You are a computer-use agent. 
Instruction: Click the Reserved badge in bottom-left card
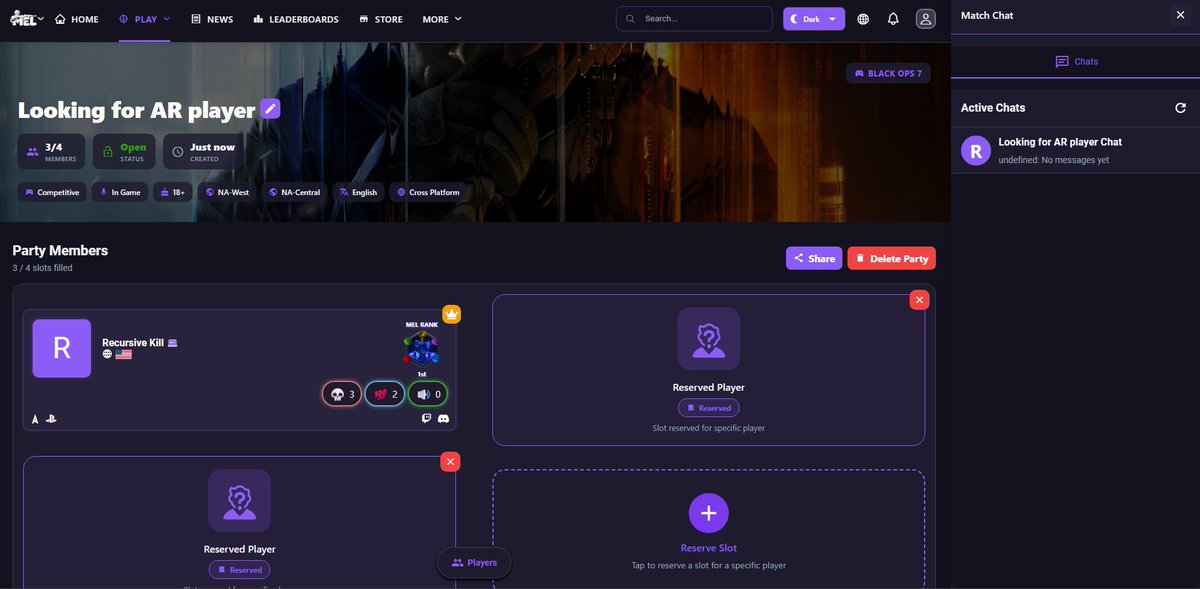tap(239, 570)
